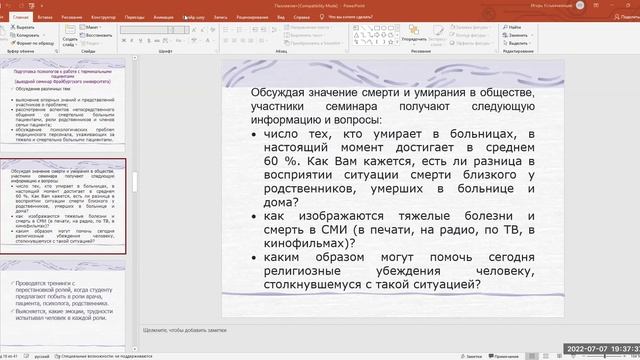Align text left in paragraph group
The height and width of the screenshot is (360, 640).
point(226,41)
